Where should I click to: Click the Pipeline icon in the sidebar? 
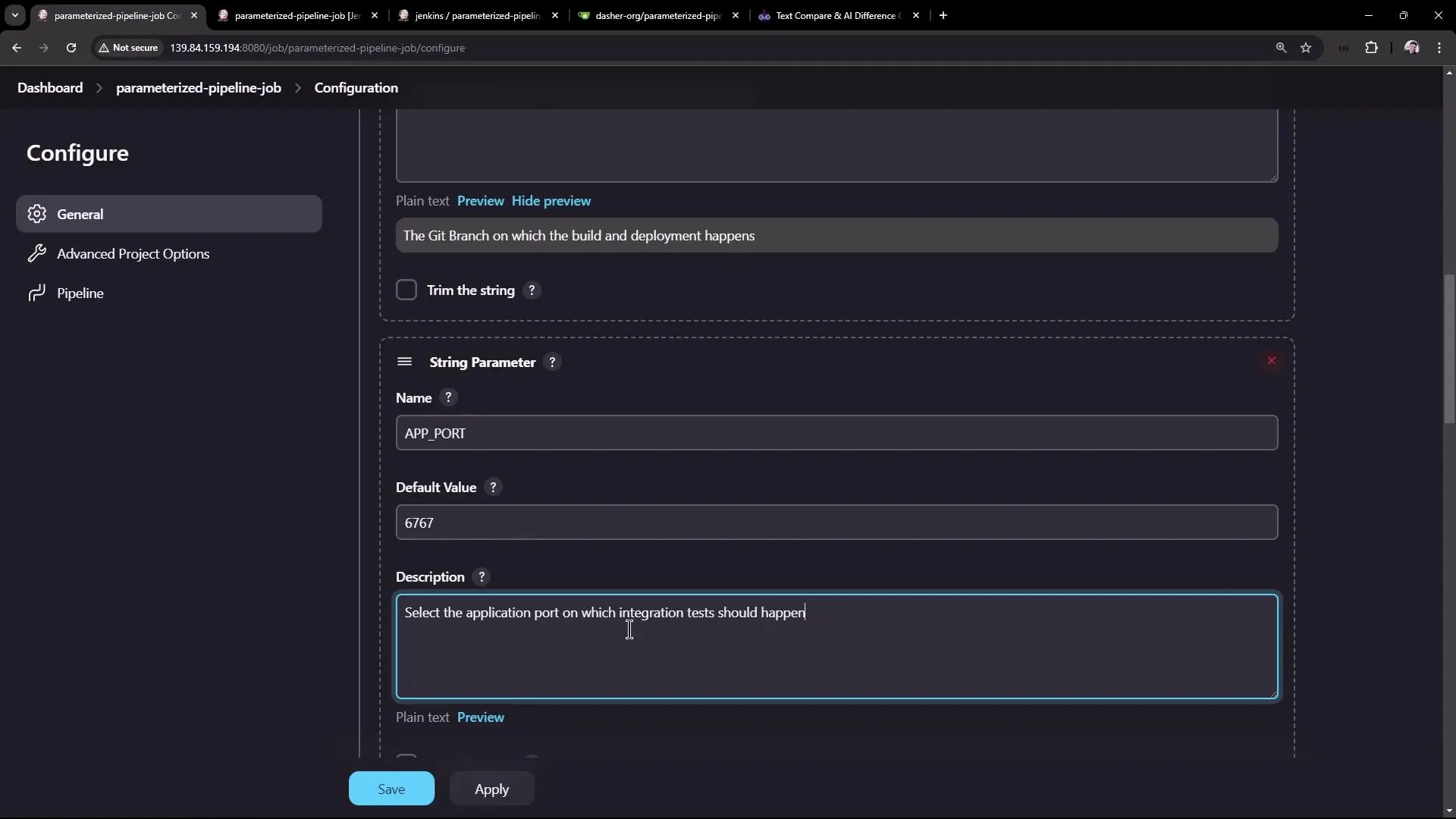click(36, 293)
